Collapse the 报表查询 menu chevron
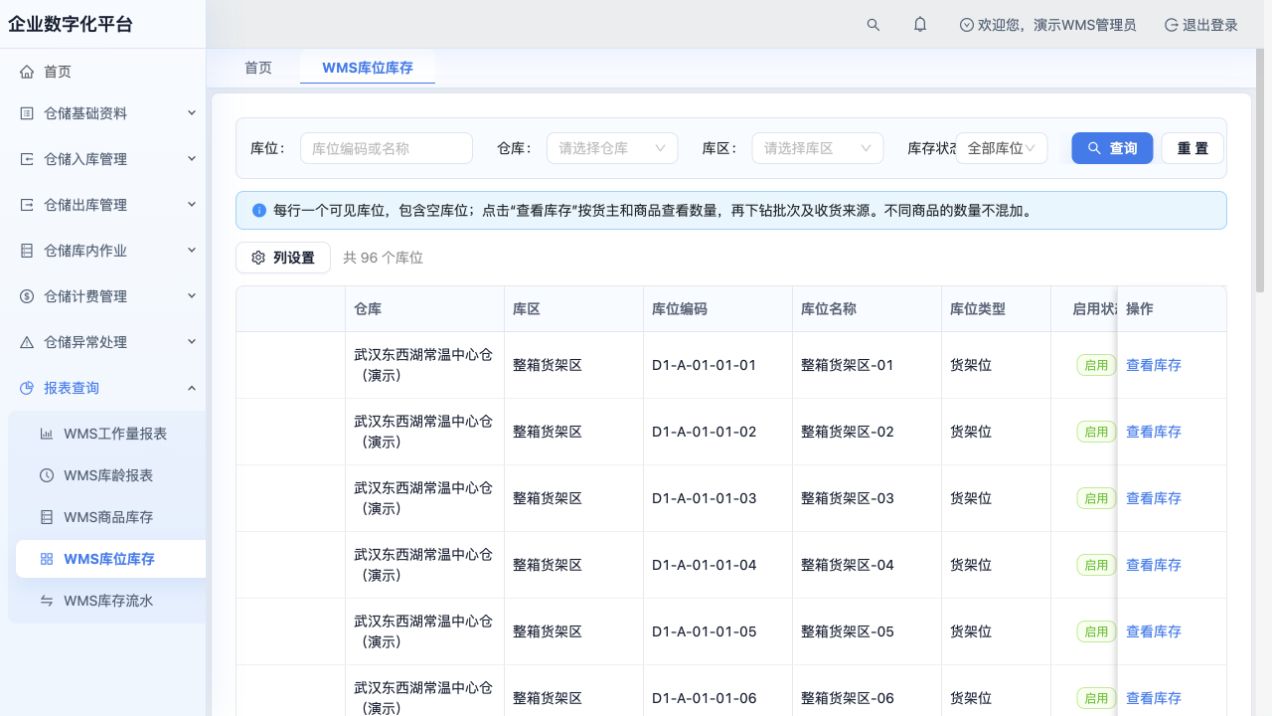 [x=192, y=388]
